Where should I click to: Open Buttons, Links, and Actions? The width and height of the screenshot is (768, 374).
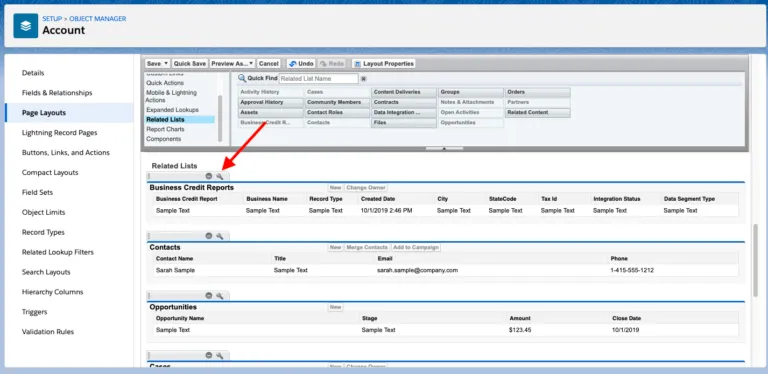coord(66,153)
